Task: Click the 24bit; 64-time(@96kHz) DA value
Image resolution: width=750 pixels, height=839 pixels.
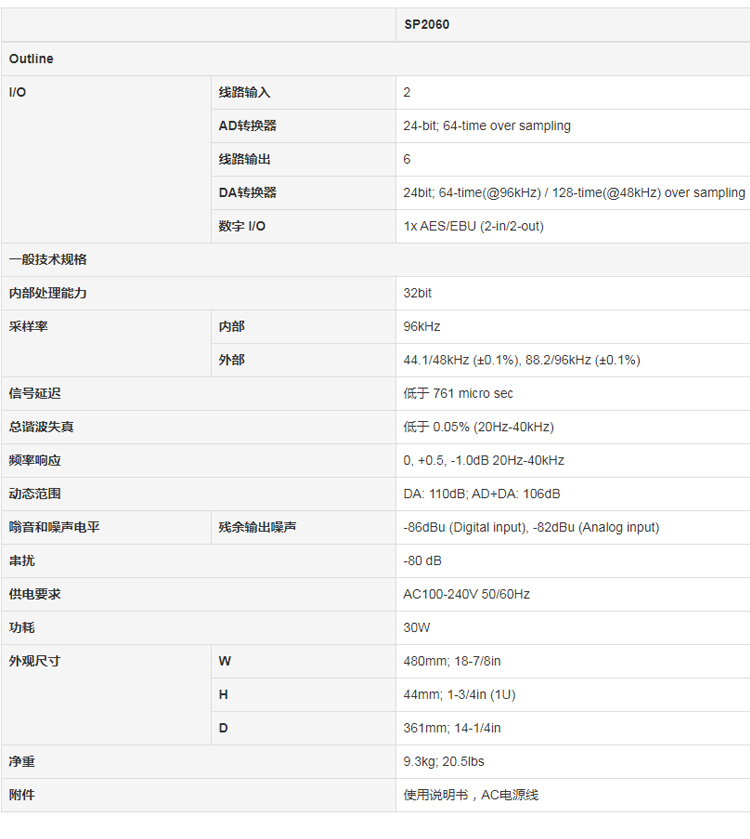Action: tap(574, 193)
